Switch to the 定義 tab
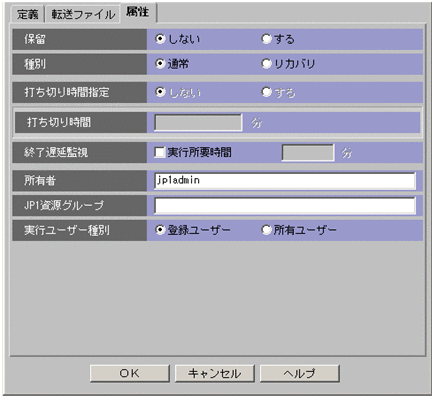This screenshot has height=400, width=435. point(28,15)
